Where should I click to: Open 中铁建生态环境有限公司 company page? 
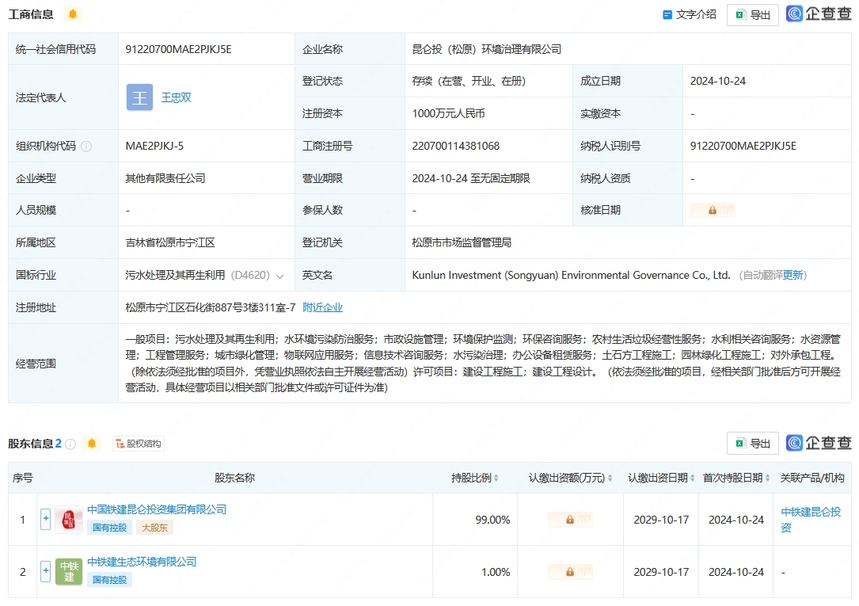[142, 562]
